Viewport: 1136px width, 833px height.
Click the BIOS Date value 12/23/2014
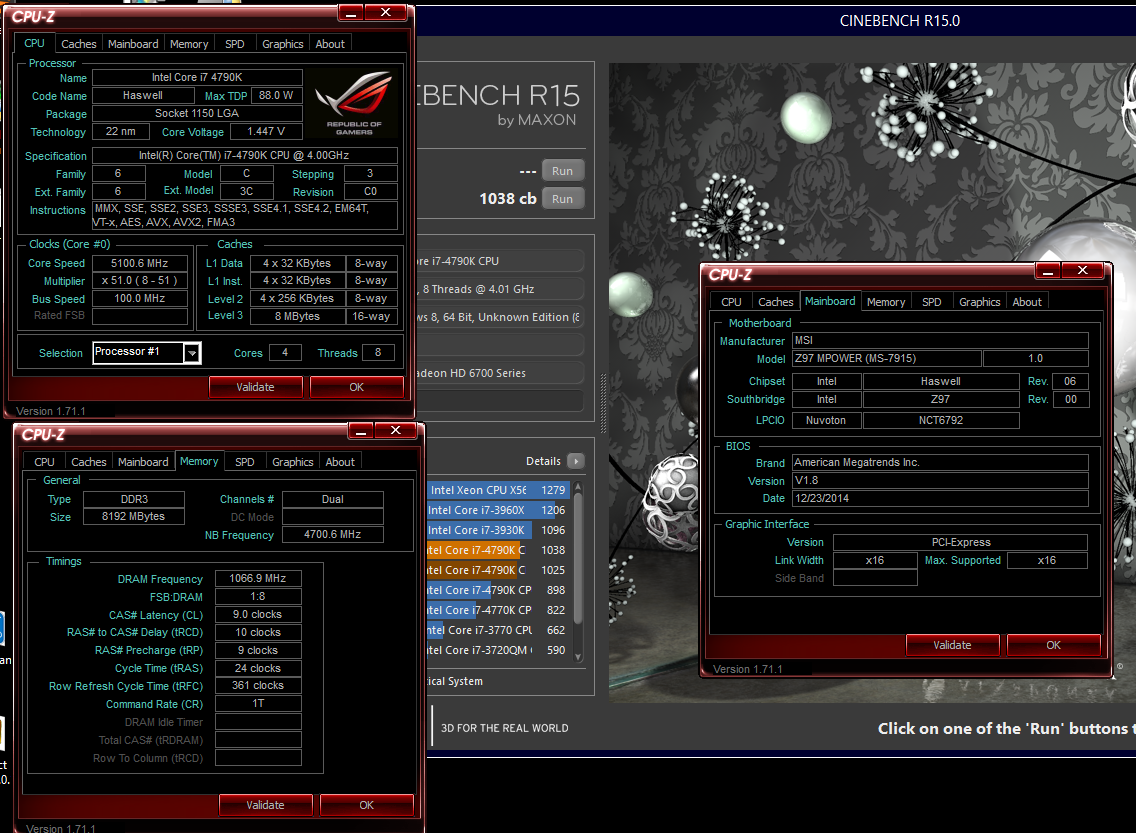coord(940,498)
